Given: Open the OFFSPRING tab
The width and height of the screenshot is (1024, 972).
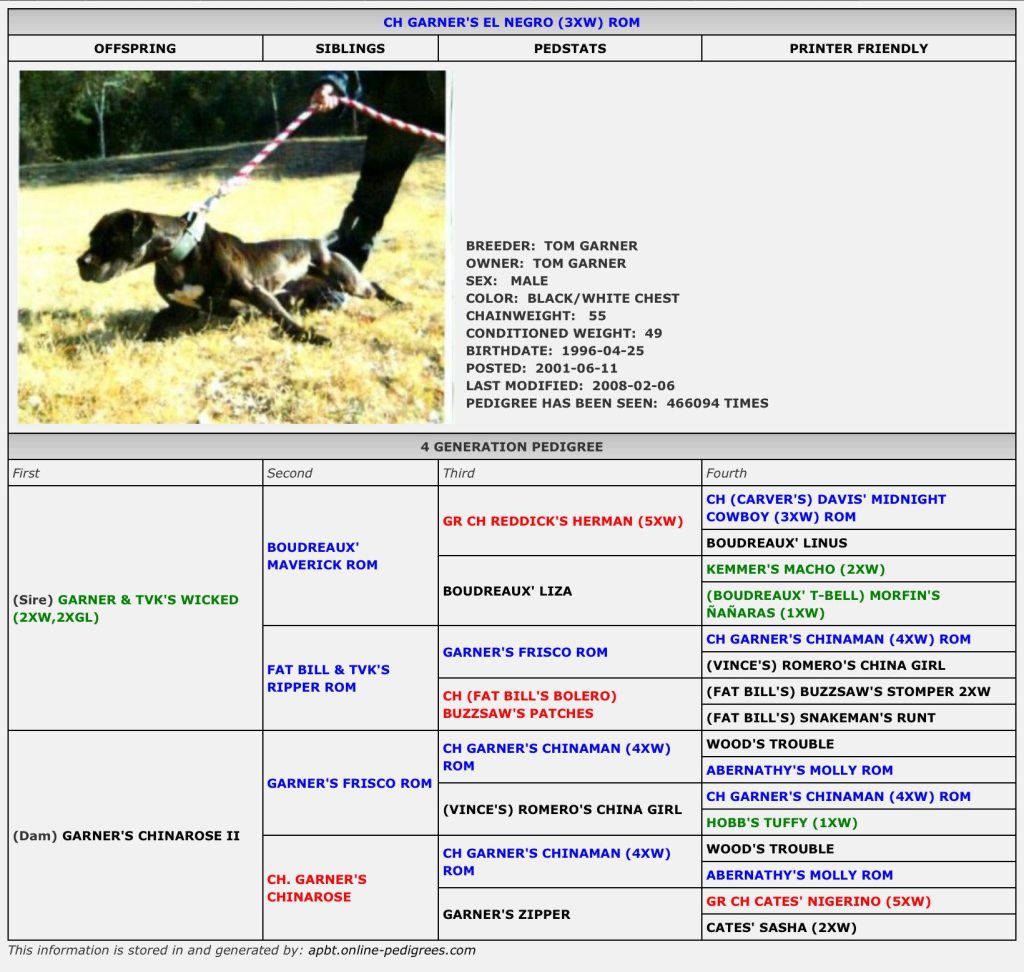Looking at the screenshot, I should tap(135, 48).
